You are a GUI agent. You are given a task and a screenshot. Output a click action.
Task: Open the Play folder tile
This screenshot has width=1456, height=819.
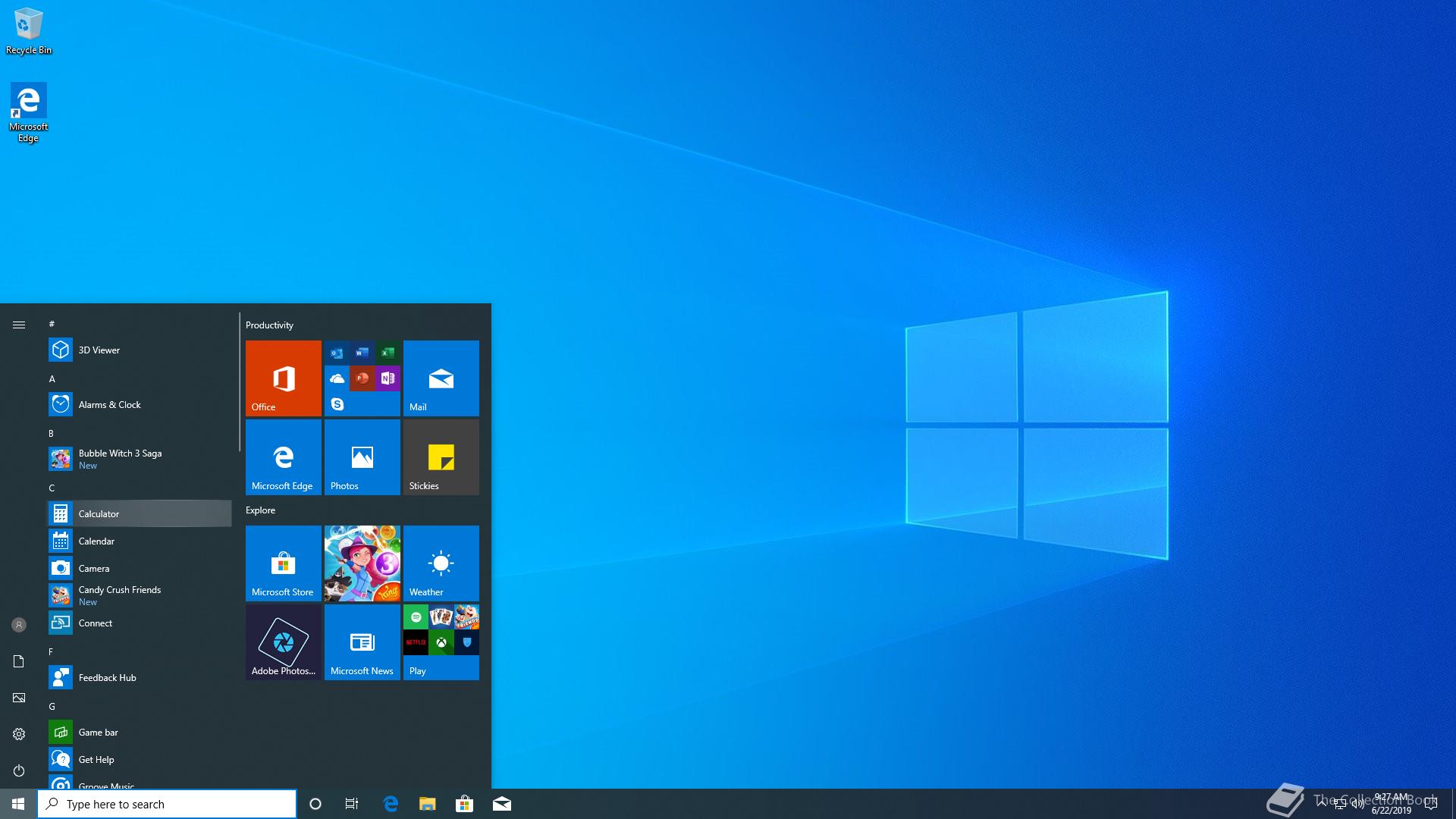441,642
